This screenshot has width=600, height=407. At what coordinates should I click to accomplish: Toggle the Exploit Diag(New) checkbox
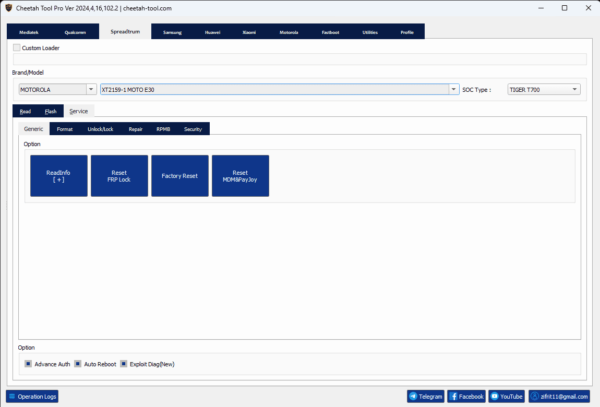(x=124, y=364)
